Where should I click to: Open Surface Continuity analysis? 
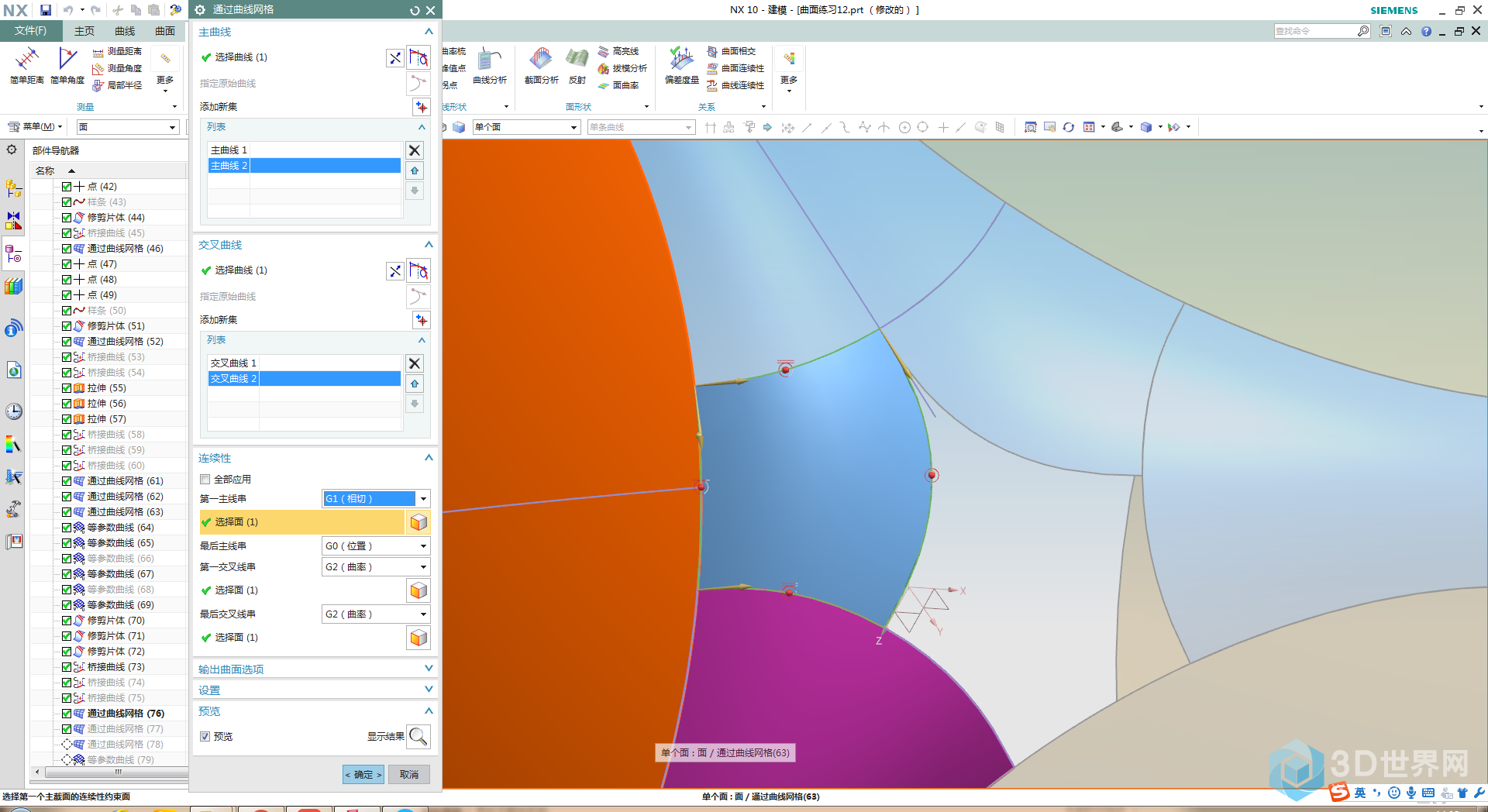click(x=735, y=68)
